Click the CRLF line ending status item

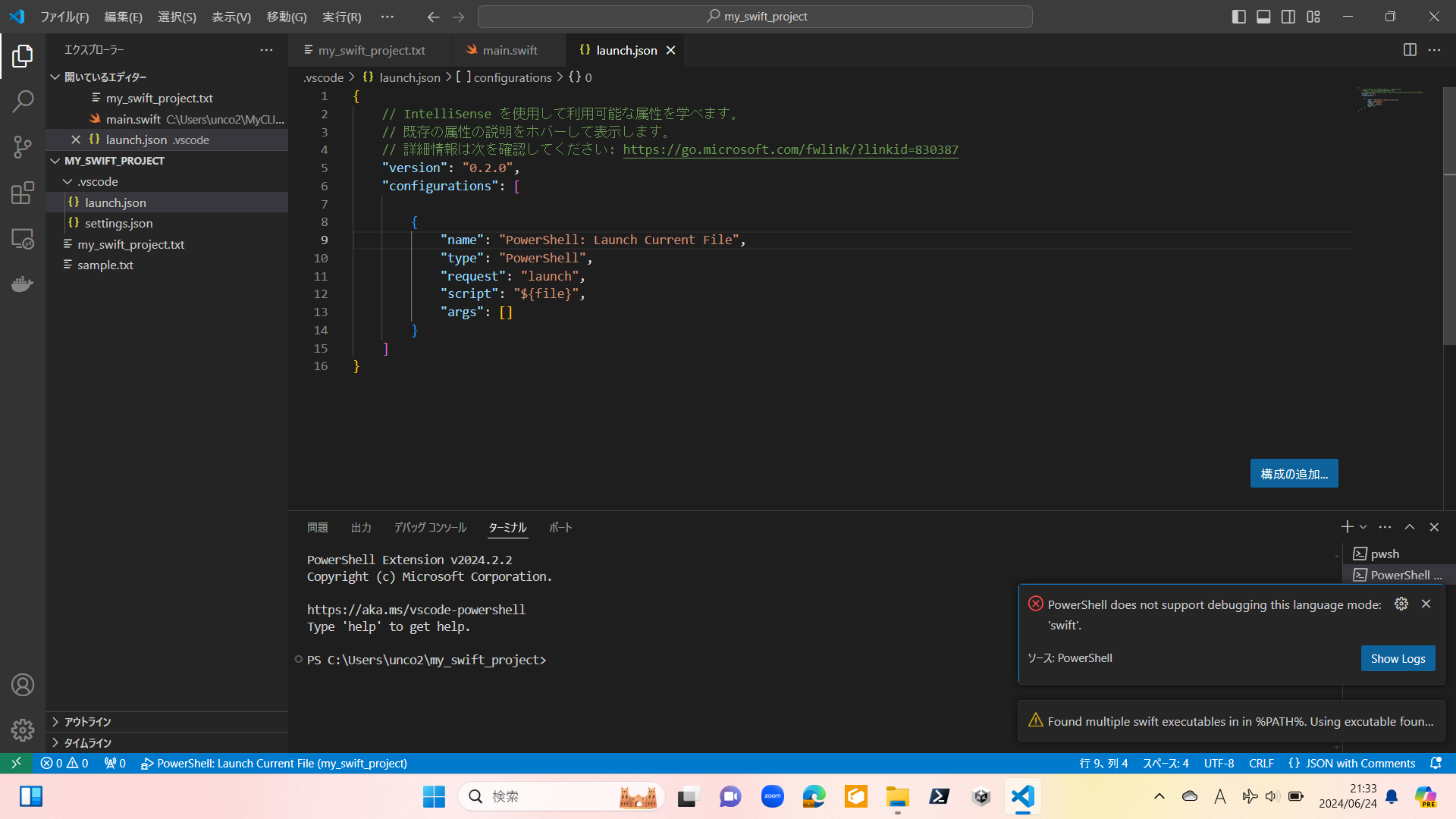pos(1261,763)
